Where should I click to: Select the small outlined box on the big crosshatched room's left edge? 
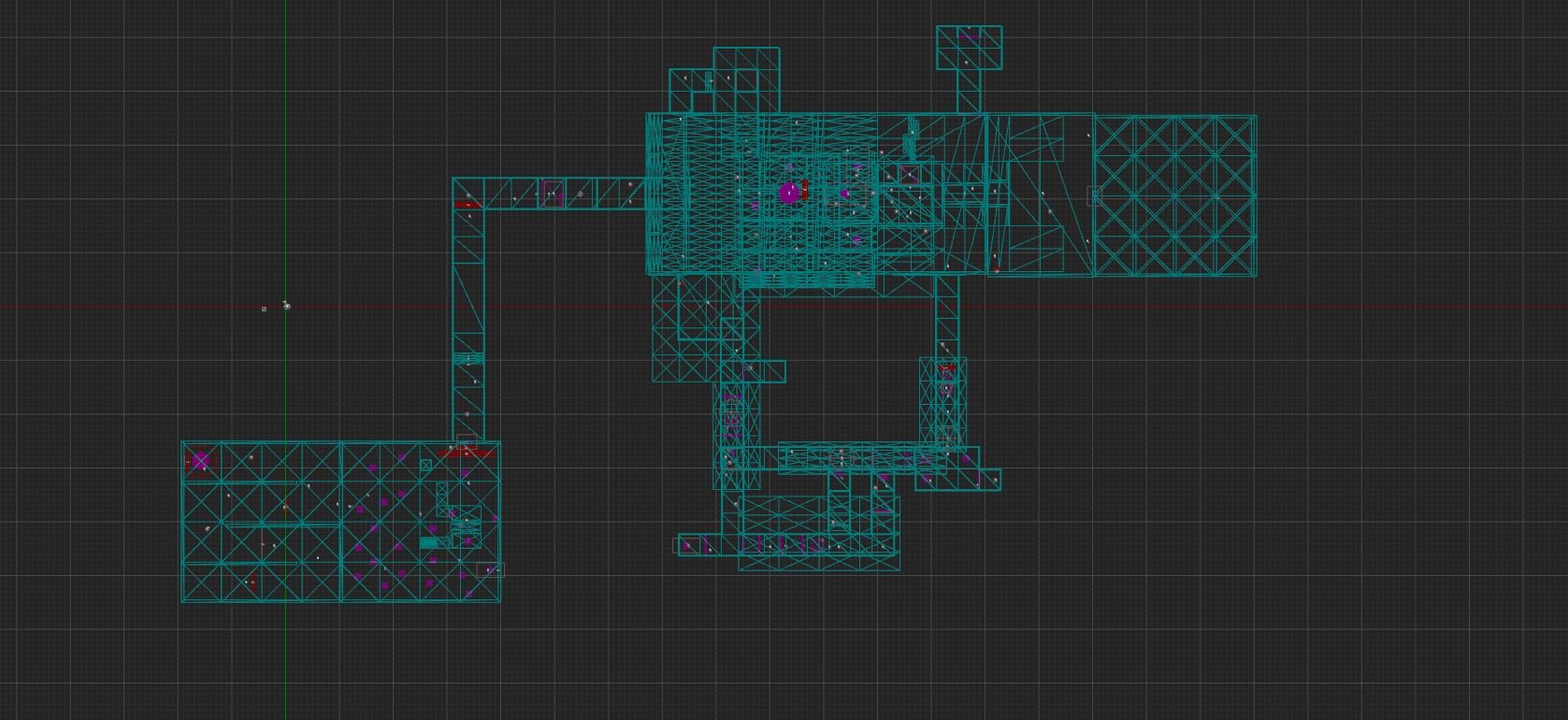click(x=1095, y=195)
